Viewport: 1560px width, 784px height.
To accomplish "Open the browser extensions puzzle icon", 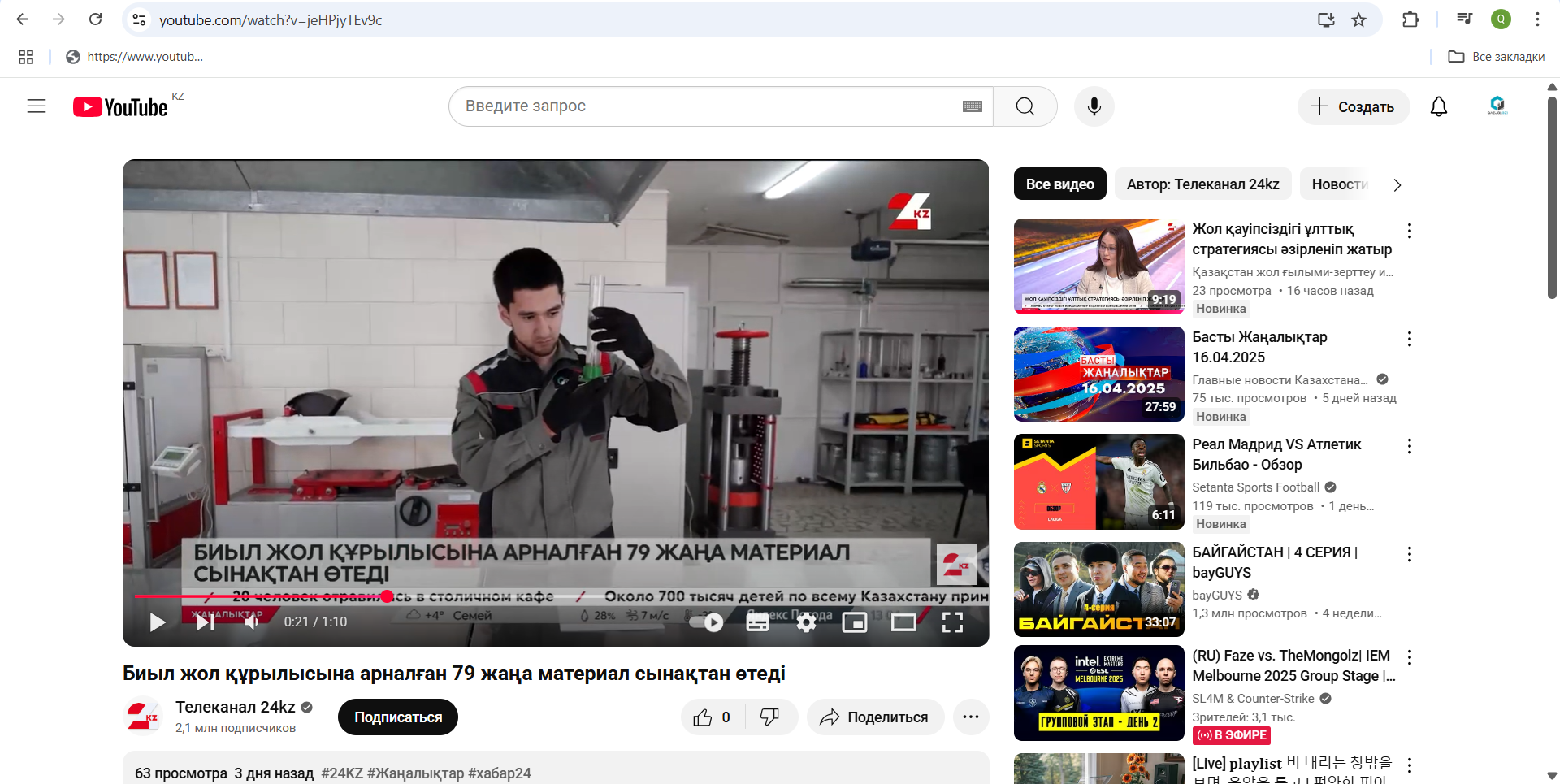I will click(1410, 19).
